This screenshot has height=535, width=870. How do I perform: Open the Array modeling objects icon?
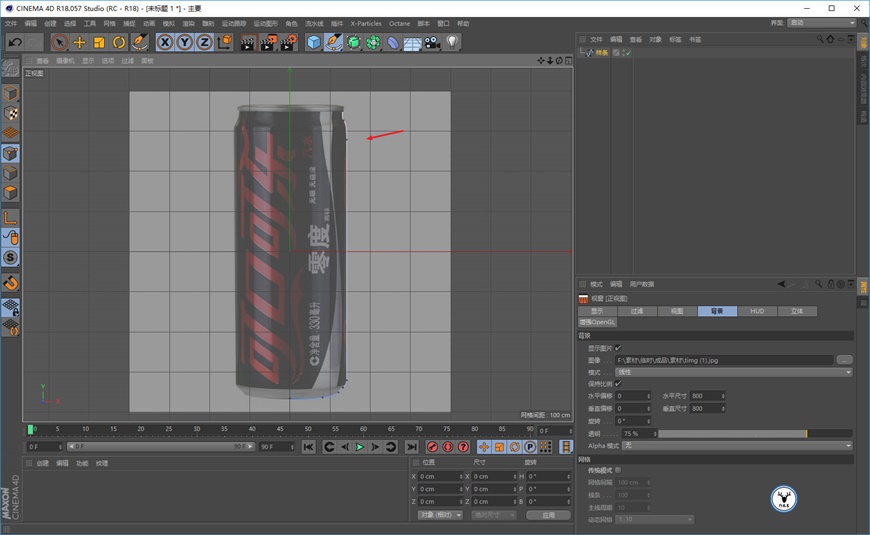(x=373, y=42)
